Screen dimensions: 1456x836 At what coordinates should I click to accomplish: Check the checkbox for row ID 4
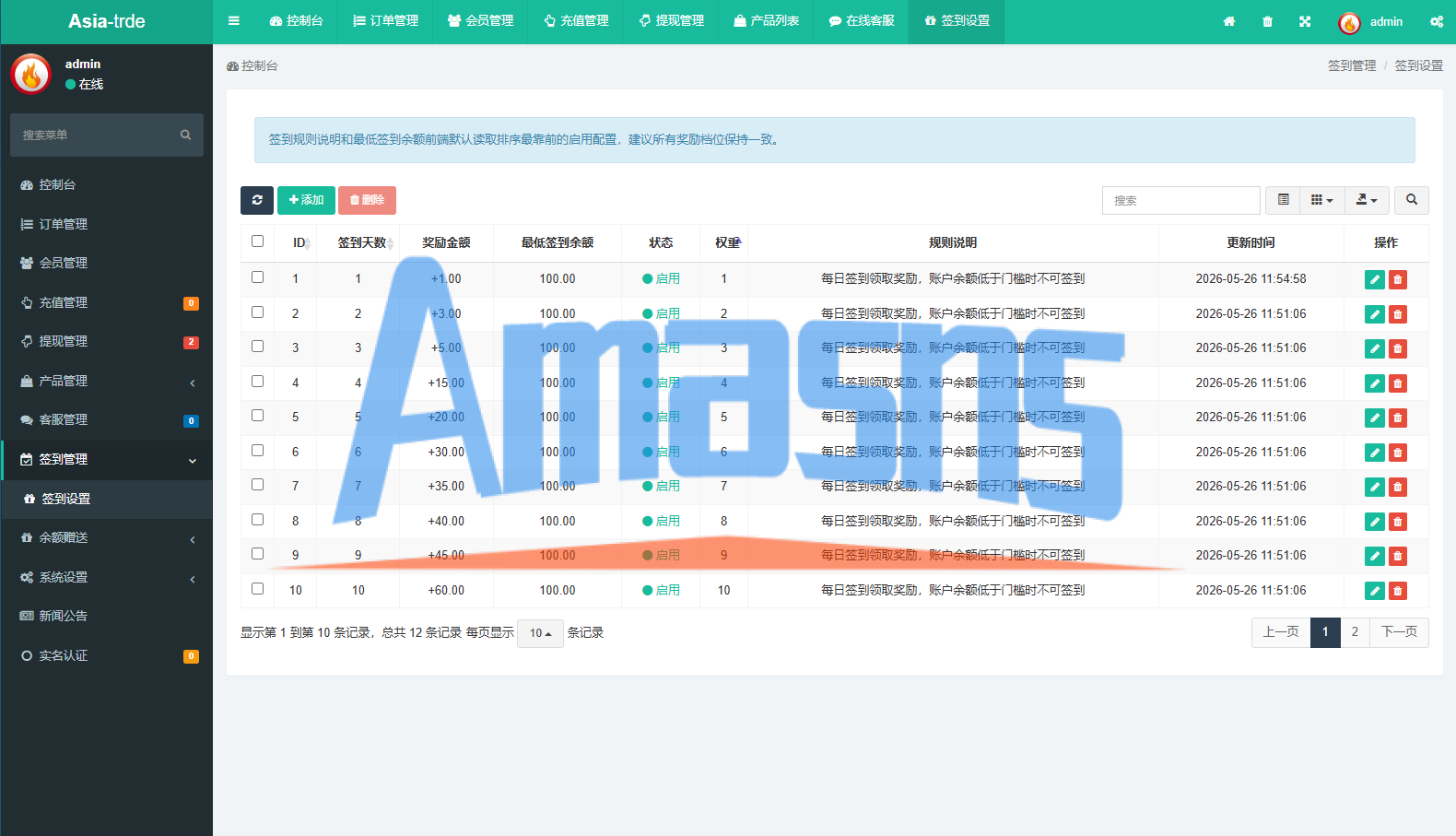257,381
